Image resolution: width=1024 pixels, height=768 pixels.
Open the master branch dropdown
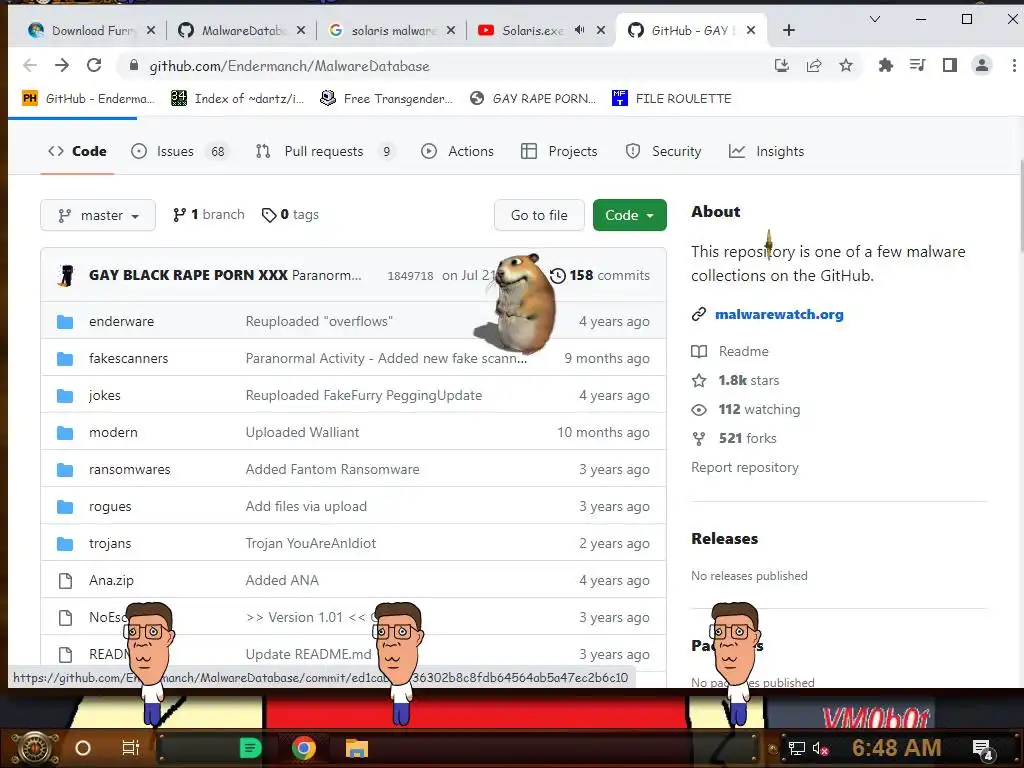98,215
